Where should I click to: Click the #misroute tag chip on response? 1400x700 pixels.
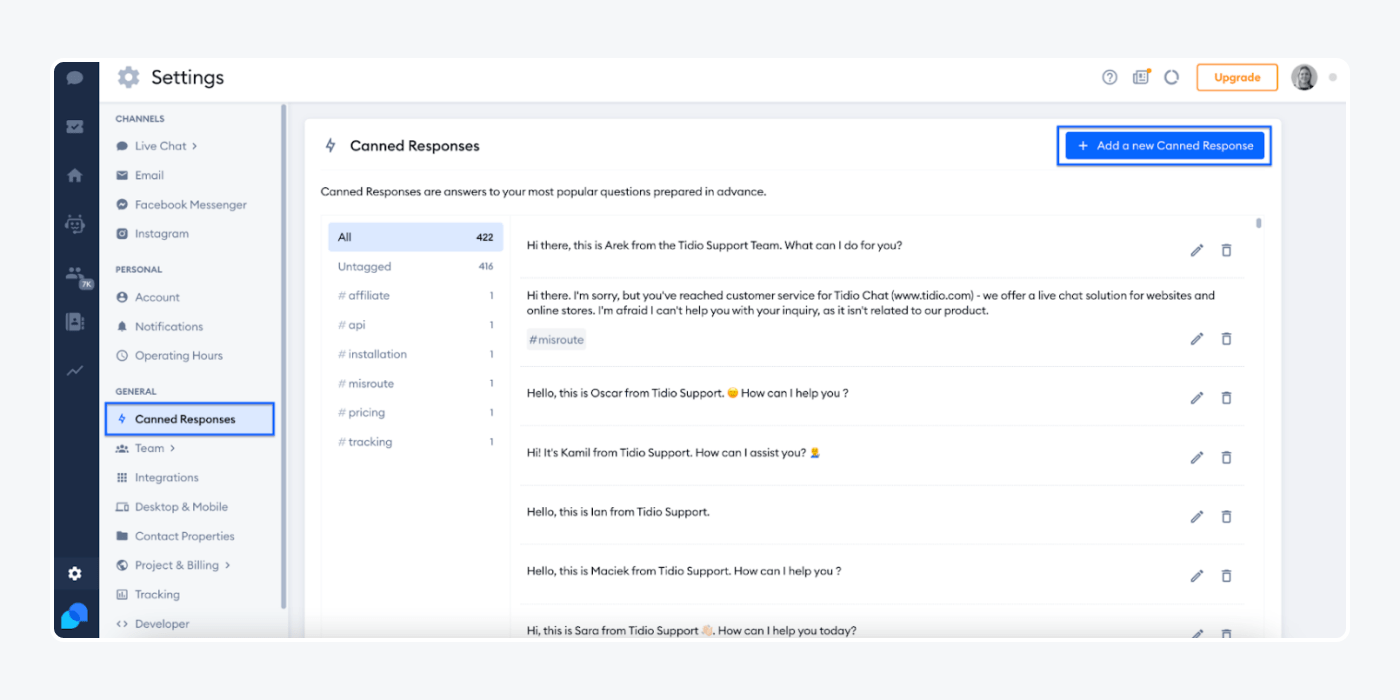click(x=556, y=340)
